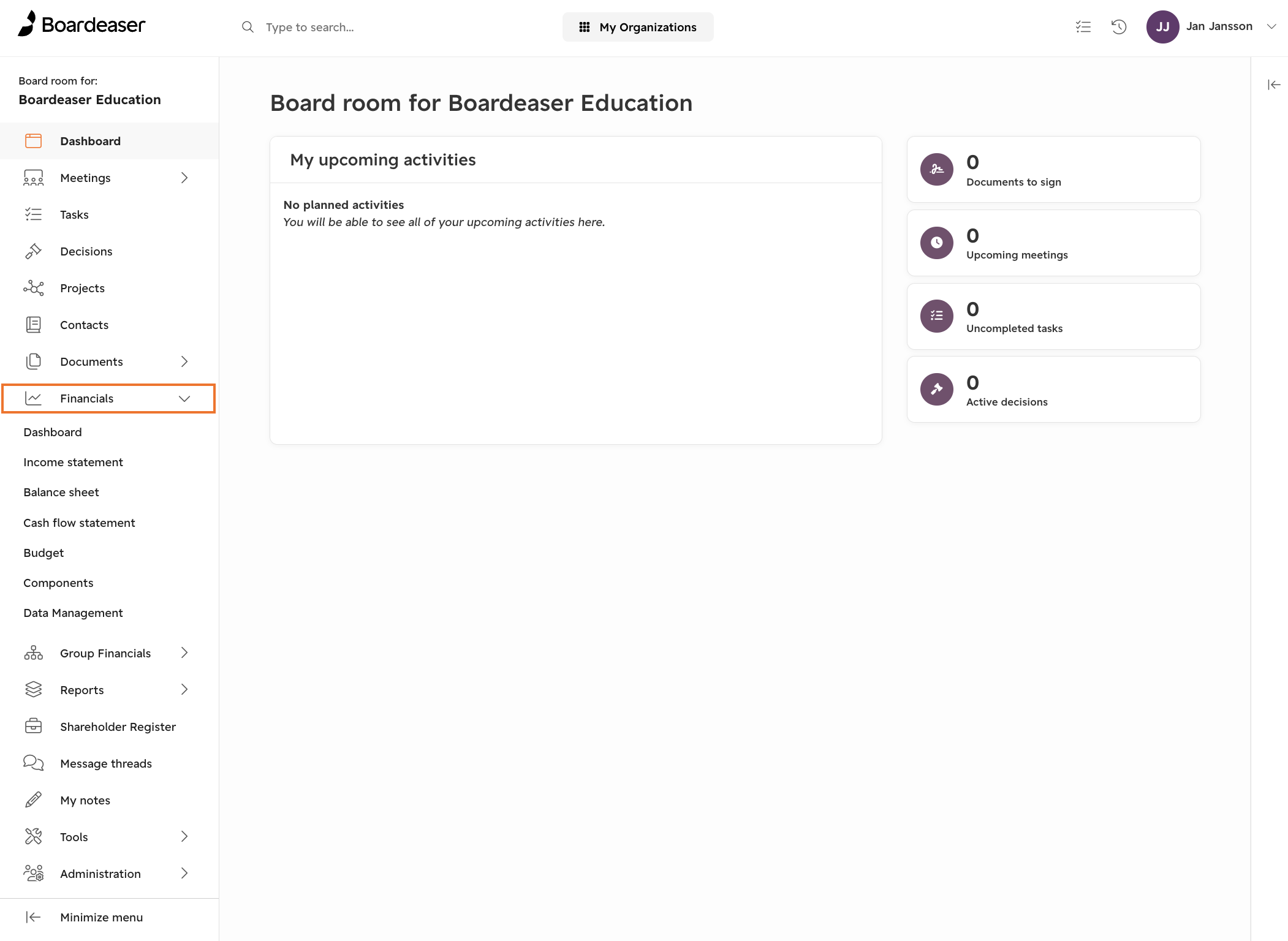Expand the Meetings submenu chevron

(x=184, y=178)
